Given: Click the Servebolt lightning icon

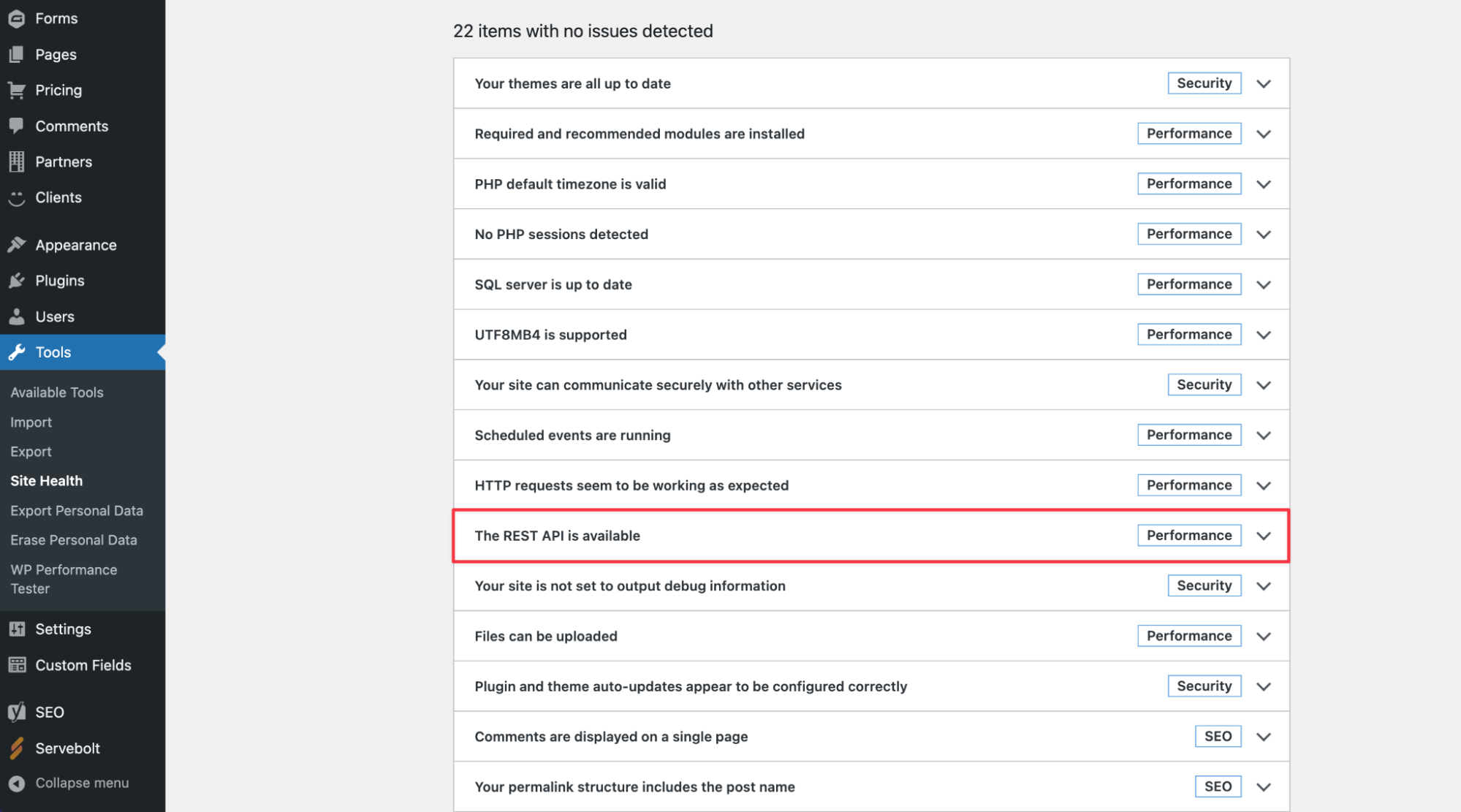Looking at the screenshot, I should 17,748.
